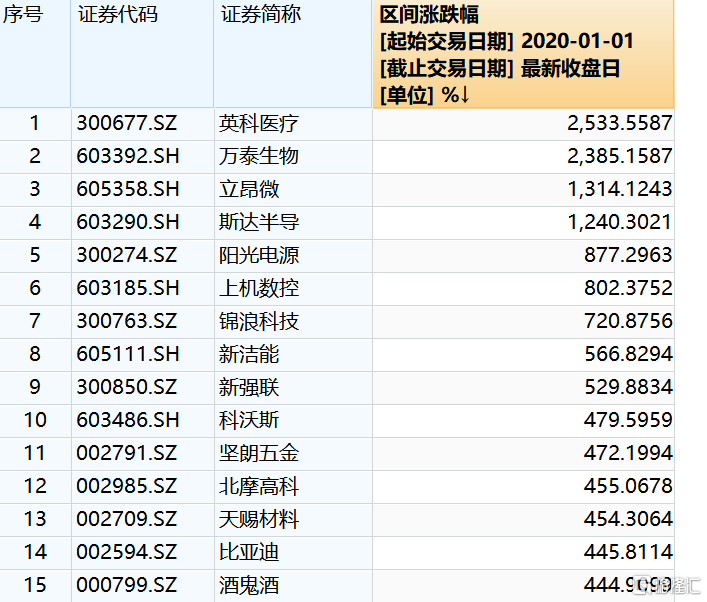Select row number 5
Screen dimensions: 707x602
pos(35,255)
